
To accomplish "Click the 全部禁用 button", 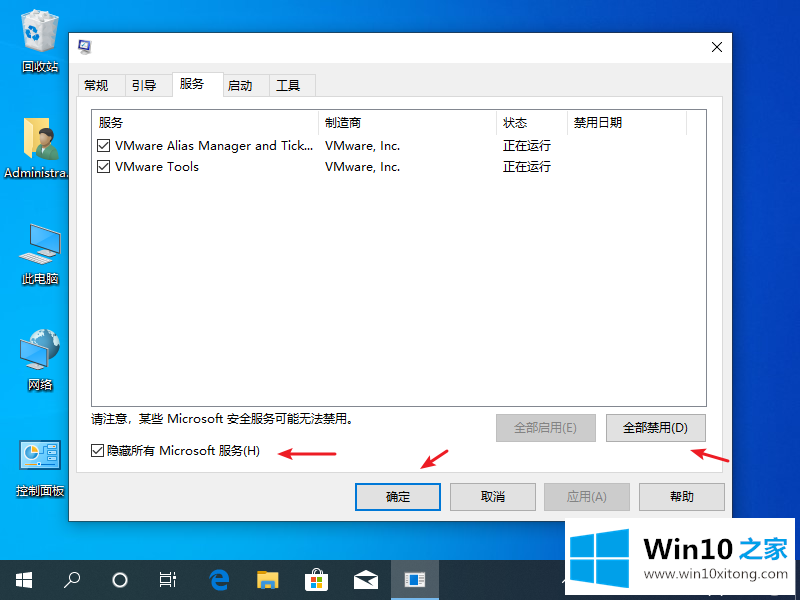I will [x=655, y=428].
